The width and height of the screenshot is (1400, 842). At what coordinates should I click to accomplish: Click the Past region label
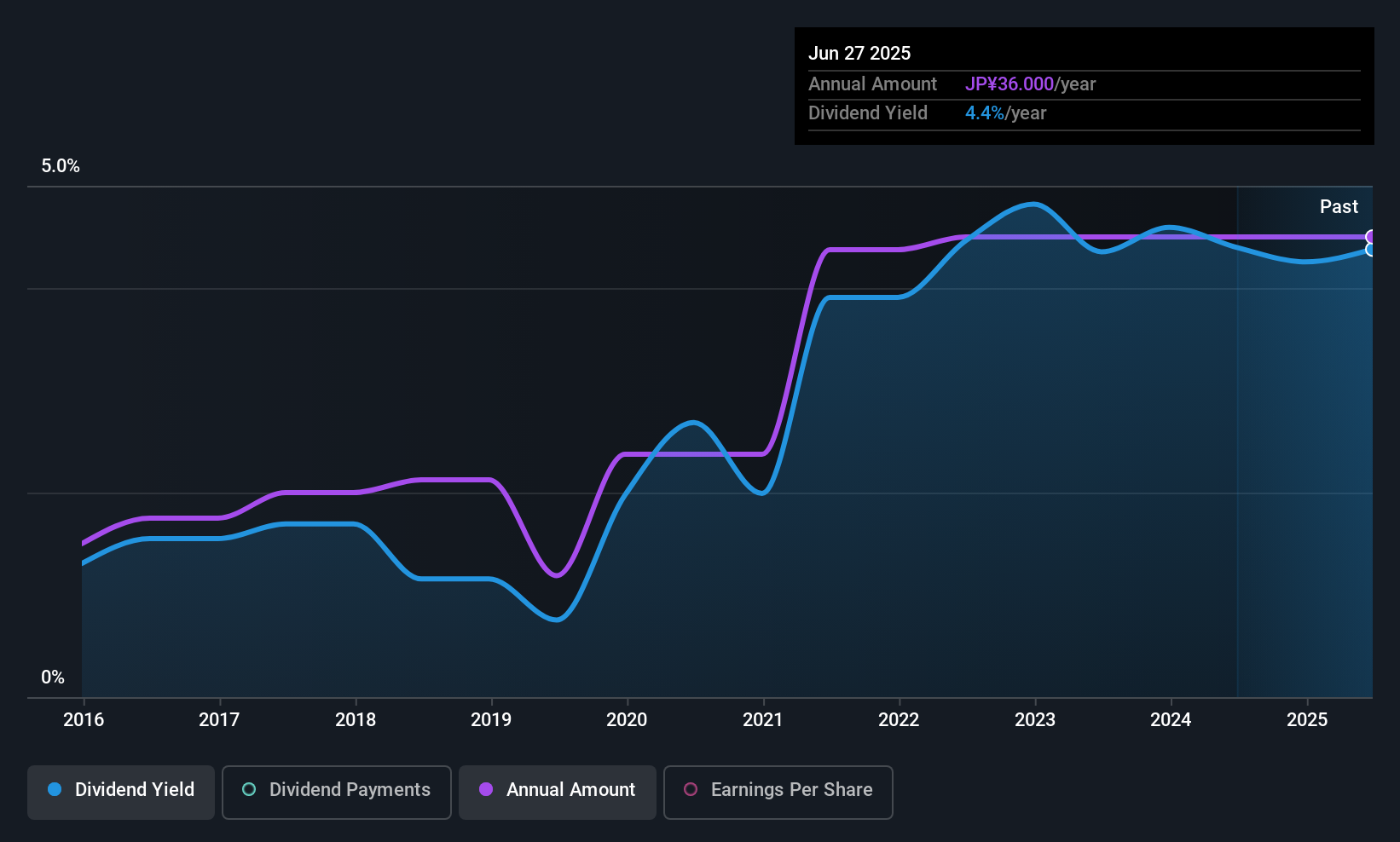coord(1339,206)
